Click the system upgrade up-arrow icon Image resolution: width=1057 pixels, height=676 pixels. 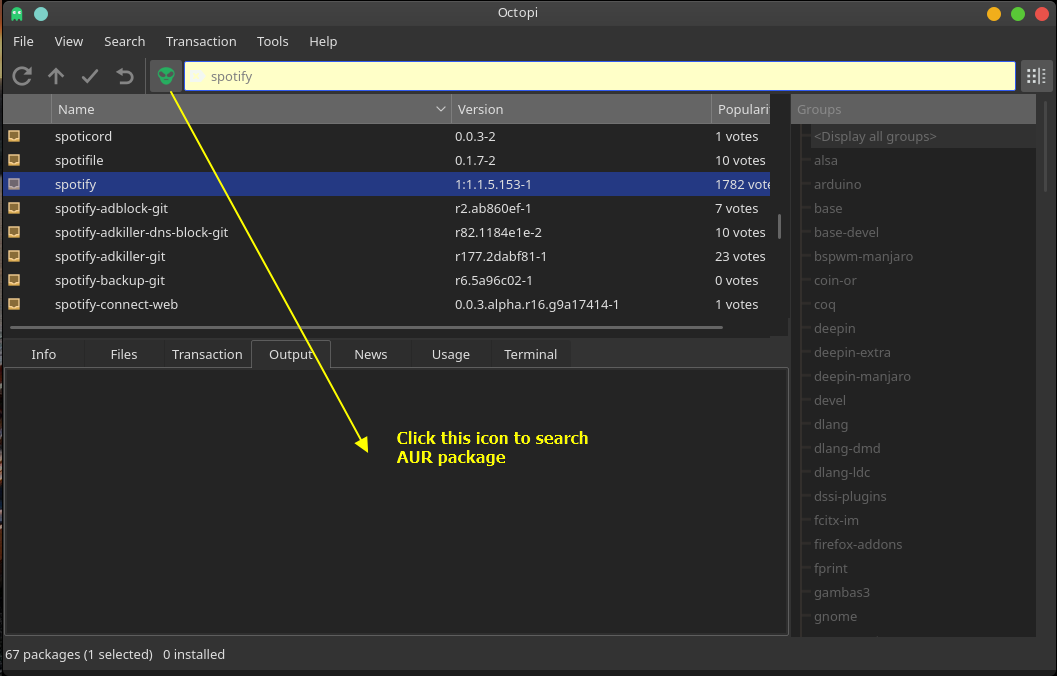point(56,76)
